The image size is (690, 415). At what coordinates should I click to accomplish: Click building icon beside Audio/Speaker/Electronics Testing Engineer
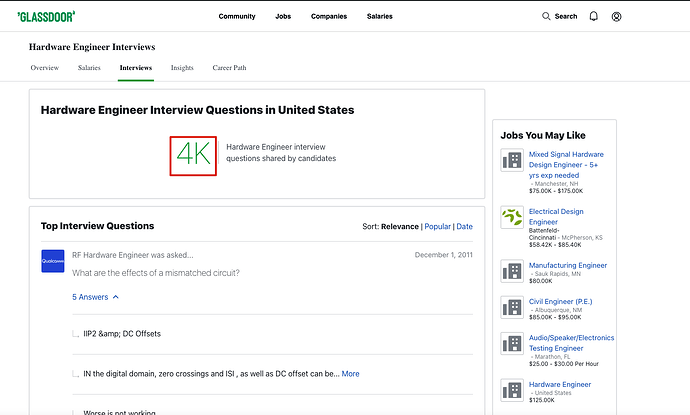tap(512, 343)
